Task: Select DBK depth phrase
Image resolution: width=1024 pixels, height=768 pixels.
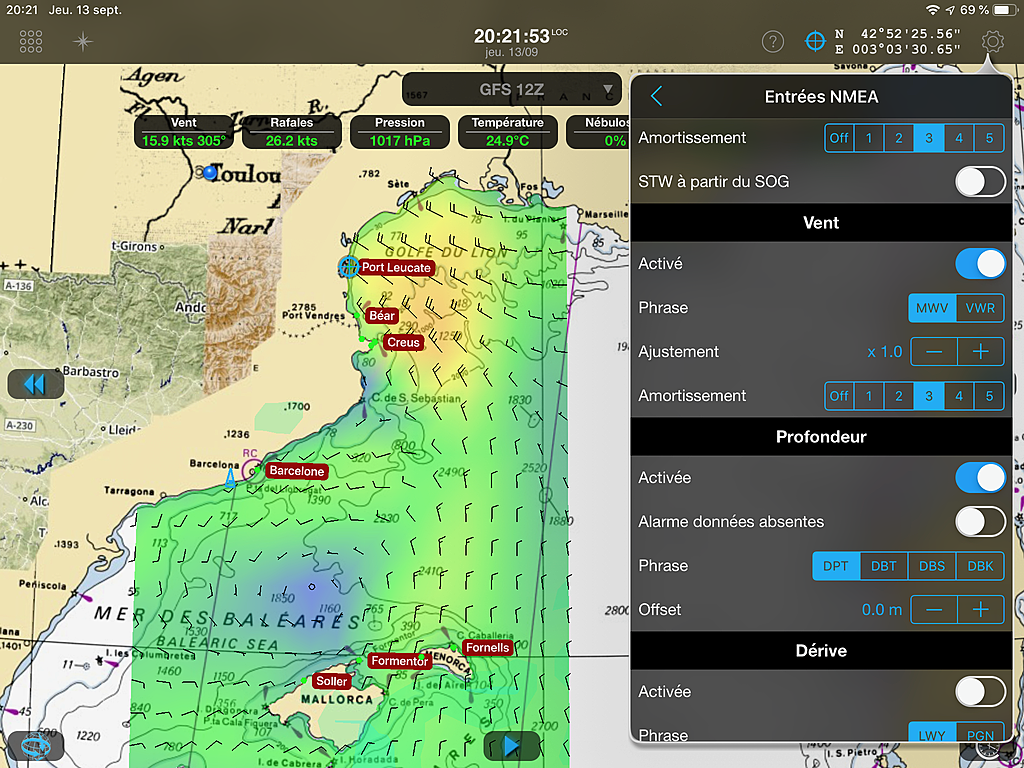Action: tap(980, 566)
